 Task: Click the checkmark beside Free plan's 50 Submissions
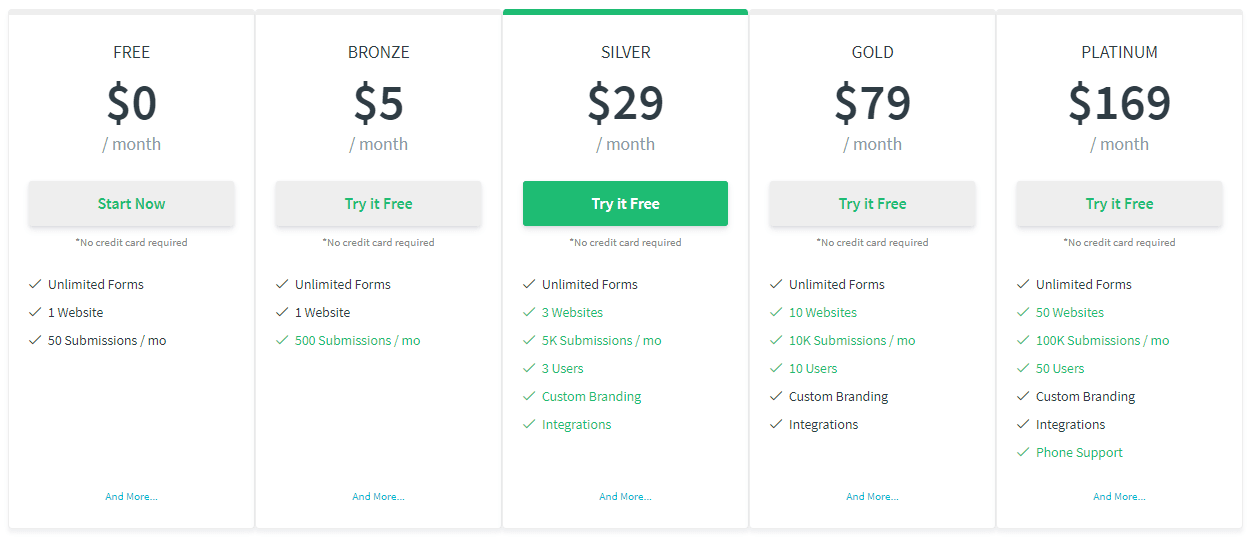tap(35, 341)
